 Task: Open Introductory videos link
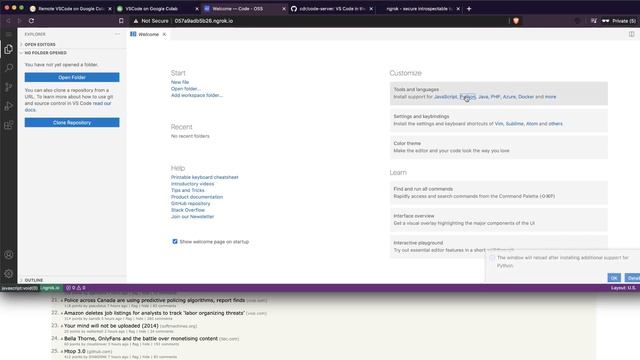point(192,184)
